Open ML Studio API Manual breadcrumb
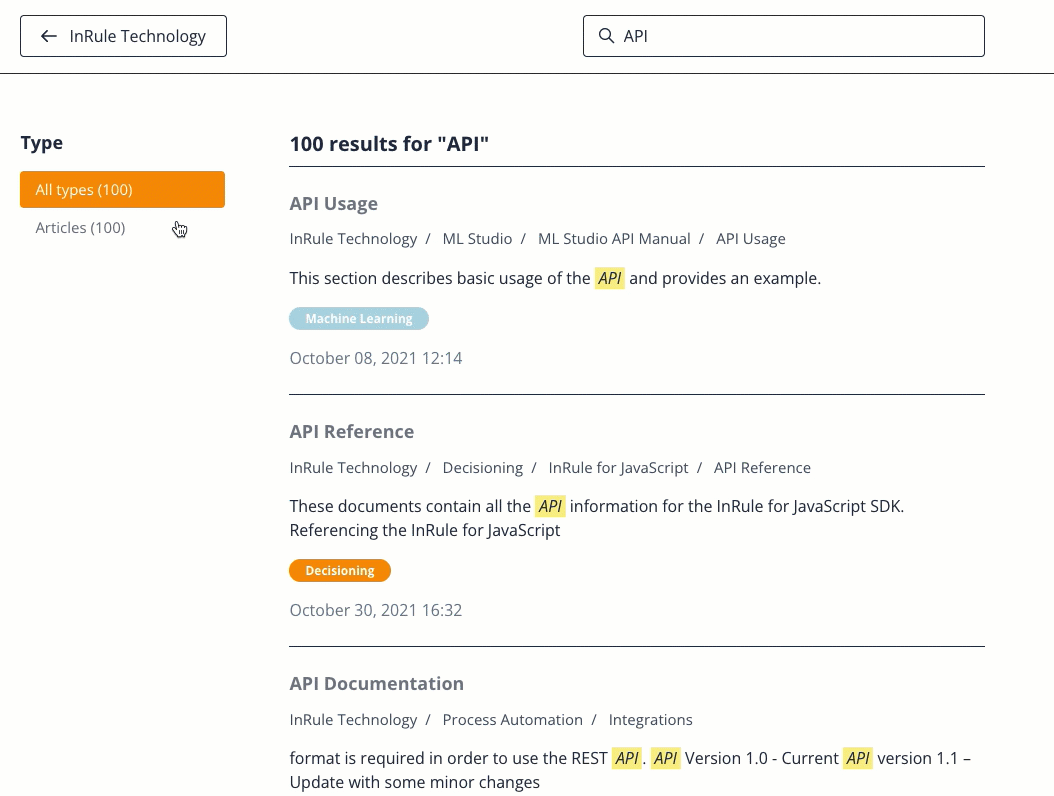This screenshot has width=1054, height=796. tap(614, 239)
